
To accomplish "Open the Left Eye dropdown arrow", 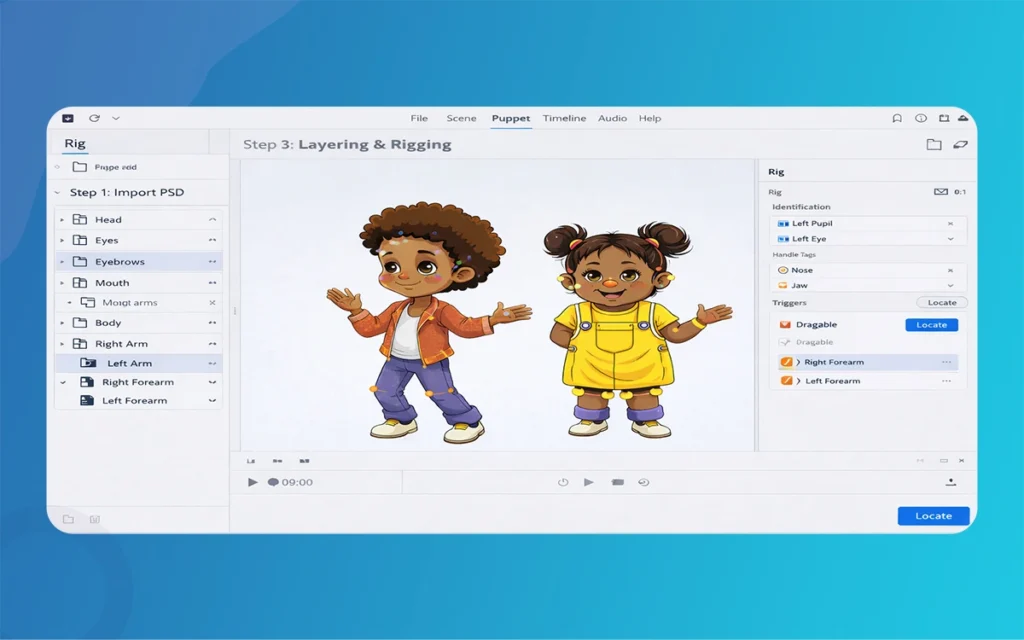I will (949, 239).
